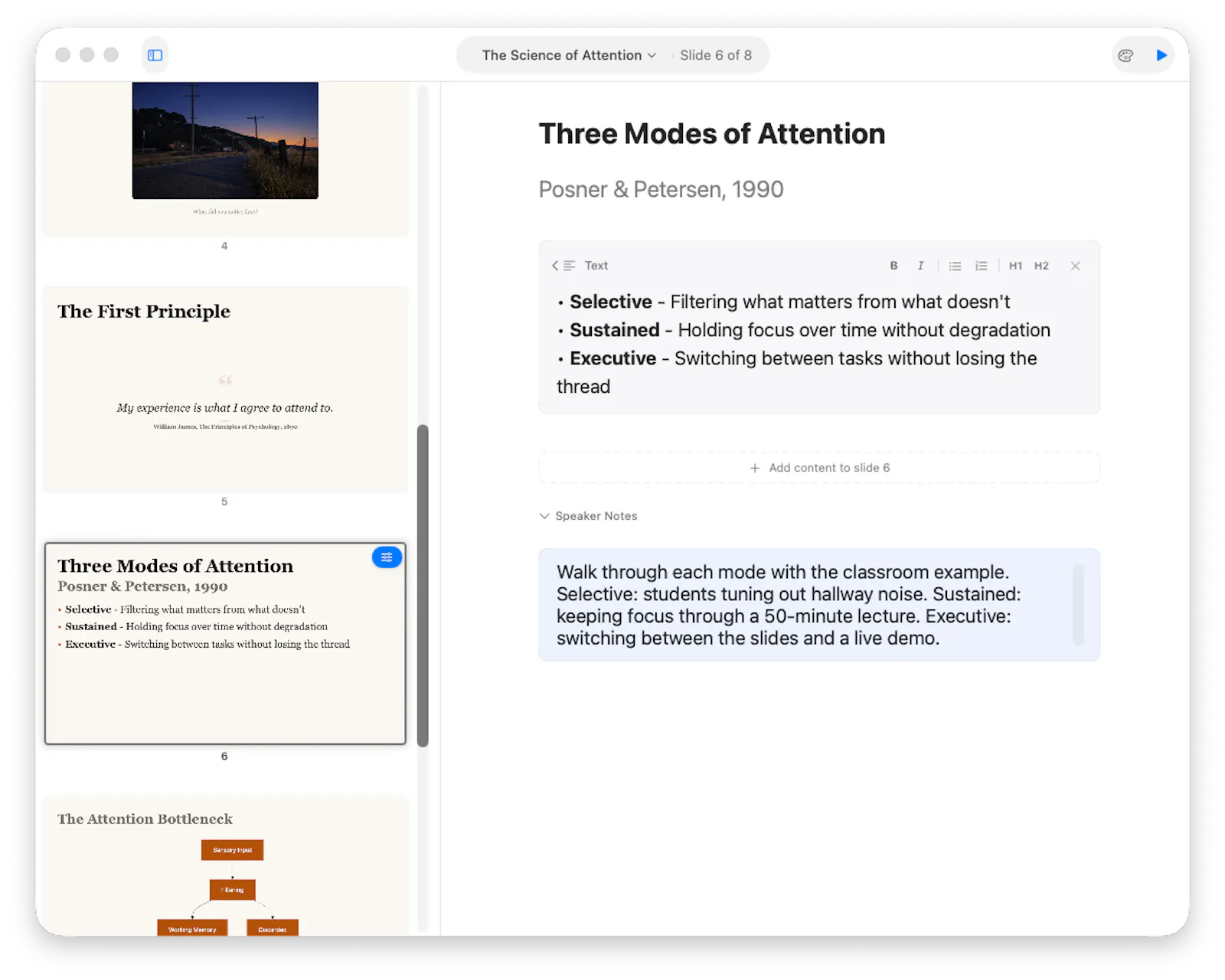Click the back chevron beside Text
The width and height of the screenshot is (1225, 980).
coord(555,266)
